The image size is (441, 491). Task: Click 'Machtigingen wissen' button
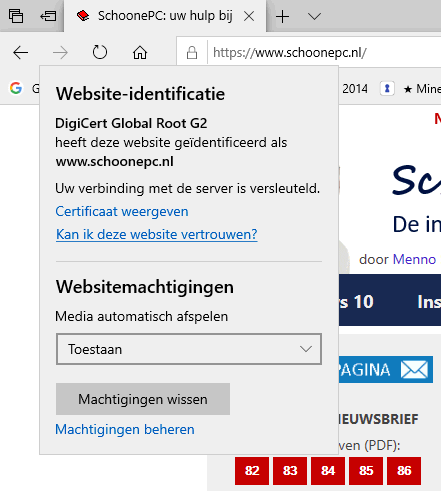pos(143,399)
